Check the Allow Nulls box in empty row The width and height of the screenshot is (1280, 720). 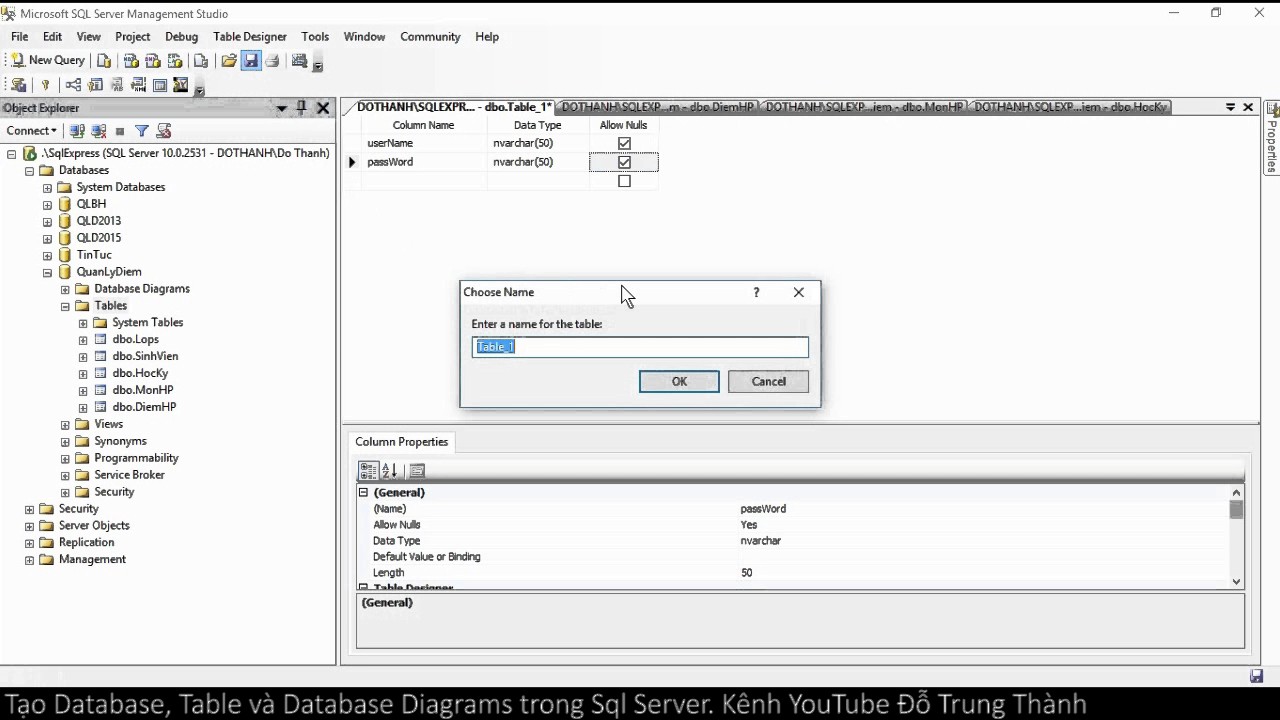tap(624, 181)
